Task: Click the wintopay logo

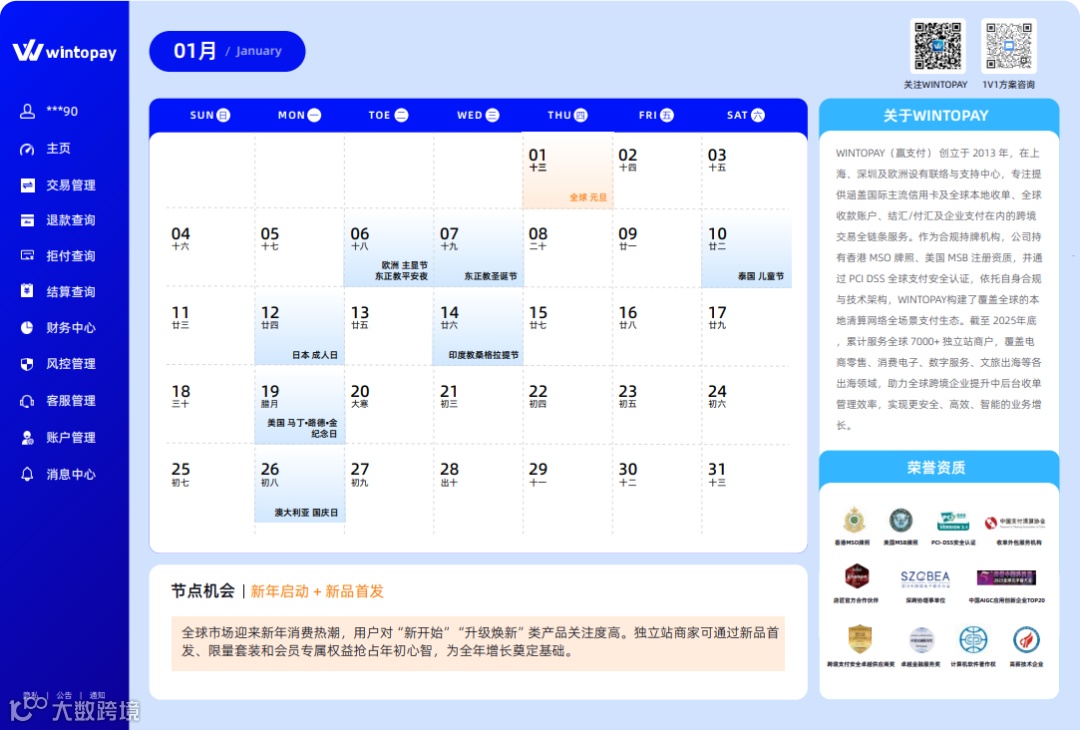Action: (65, 51)
